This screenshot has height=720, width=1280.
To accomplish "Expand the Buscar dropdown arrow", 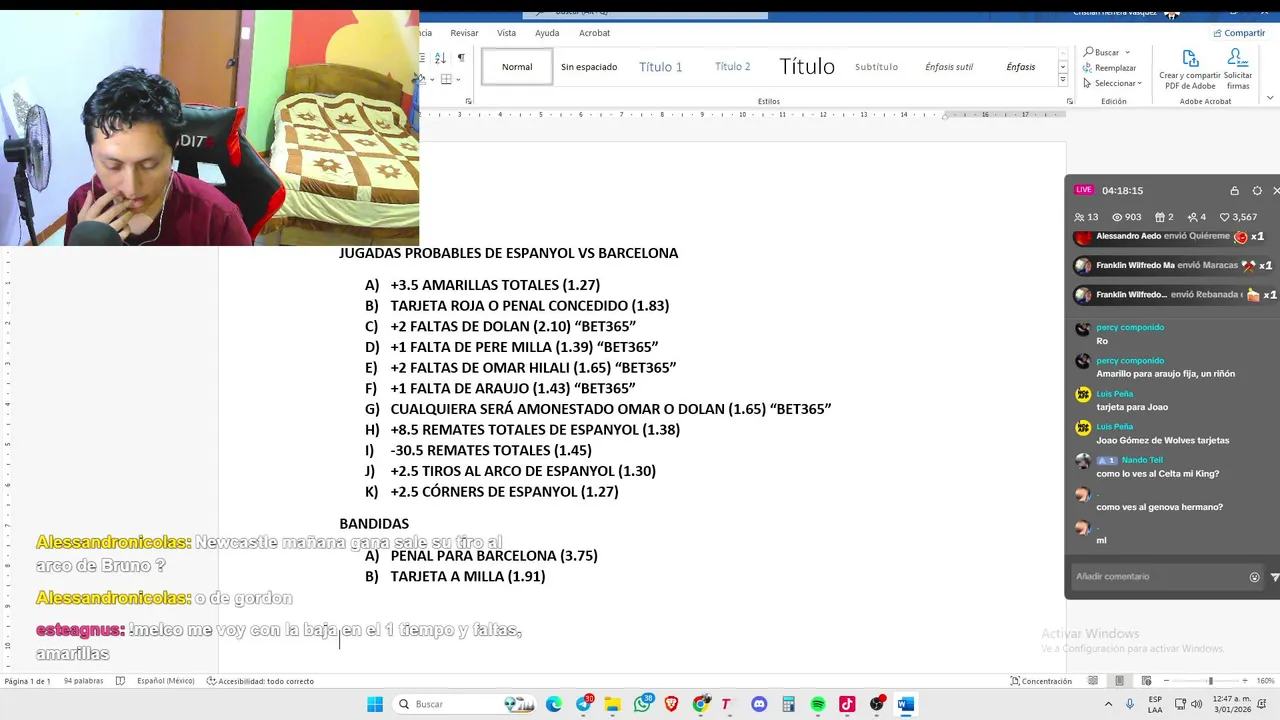I will pos(1127,52).
